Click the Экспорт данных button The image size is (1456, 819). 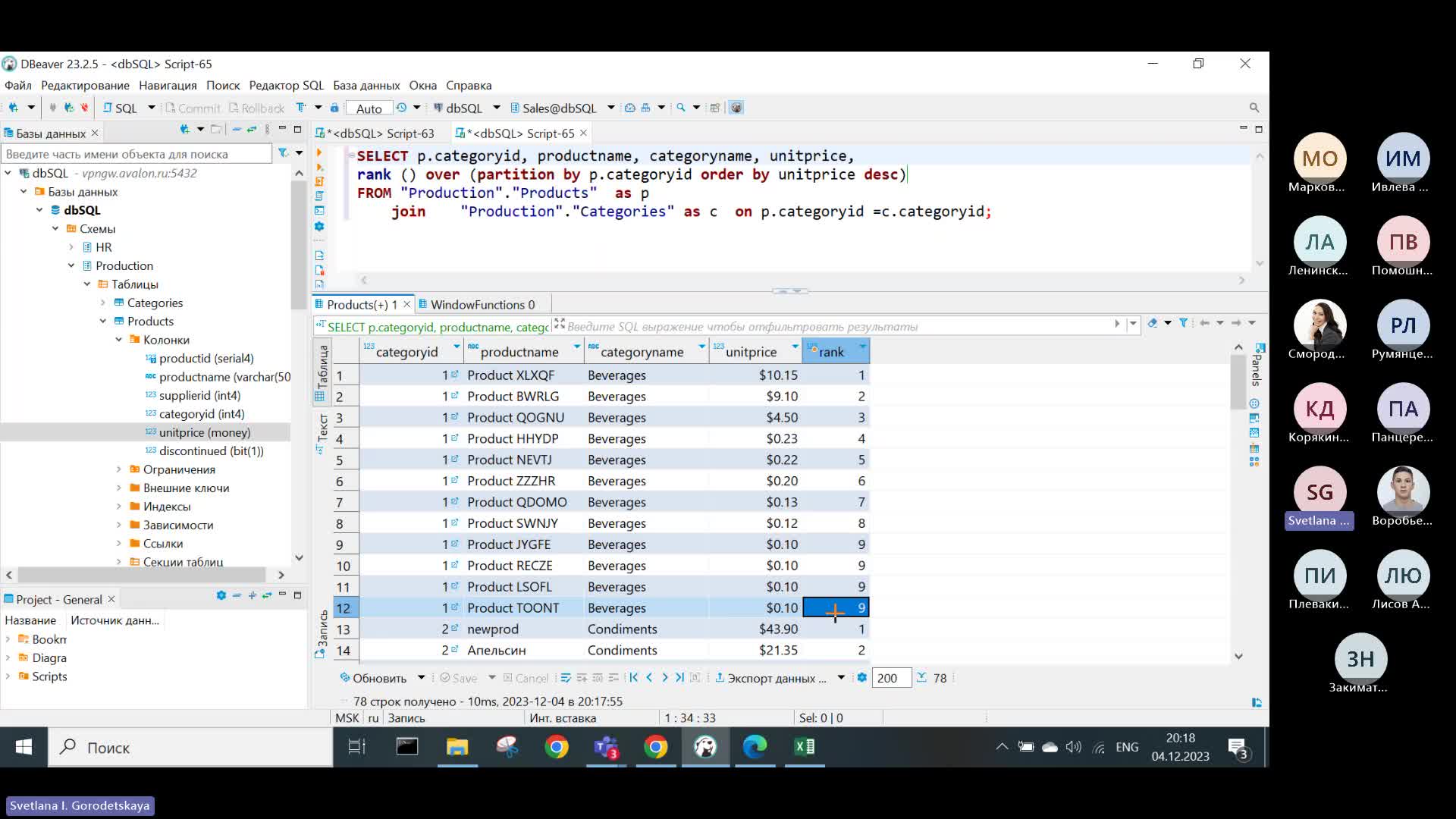pos(771,678)
